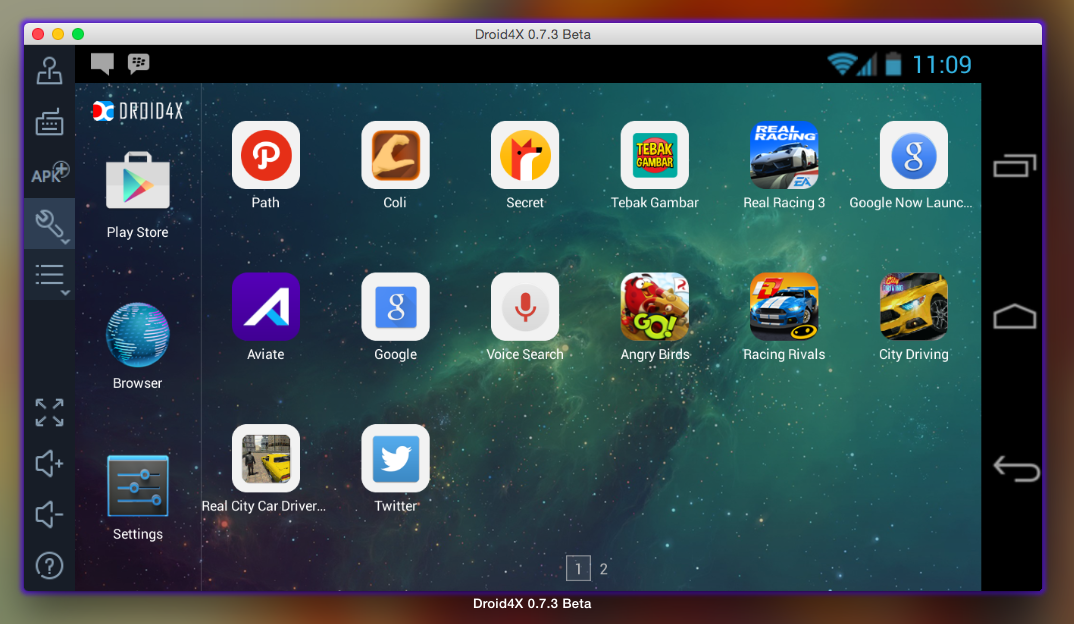The image size is (1074, 624).
Task: Open the Twitter app
Action: tap(395, 458)
